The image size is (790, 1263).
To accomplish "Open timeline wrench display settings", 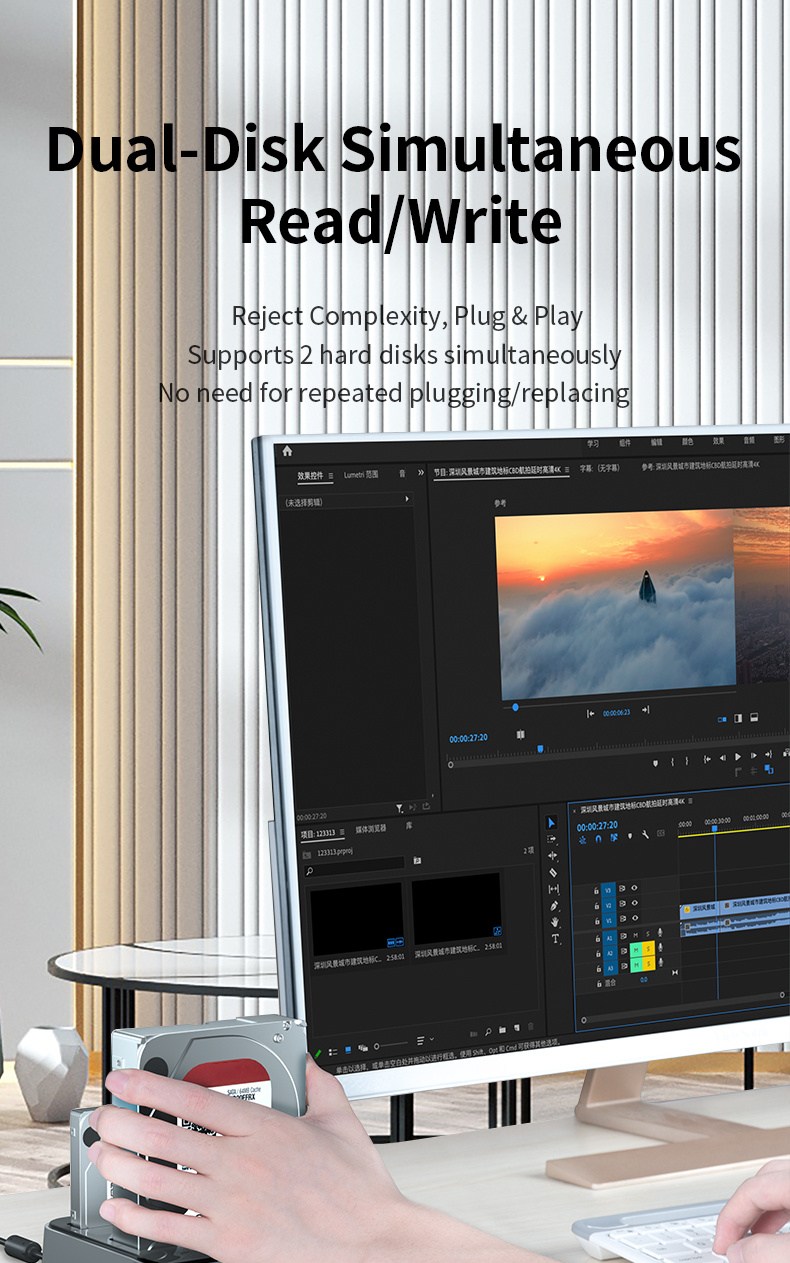I will click(x=645, y=835).
